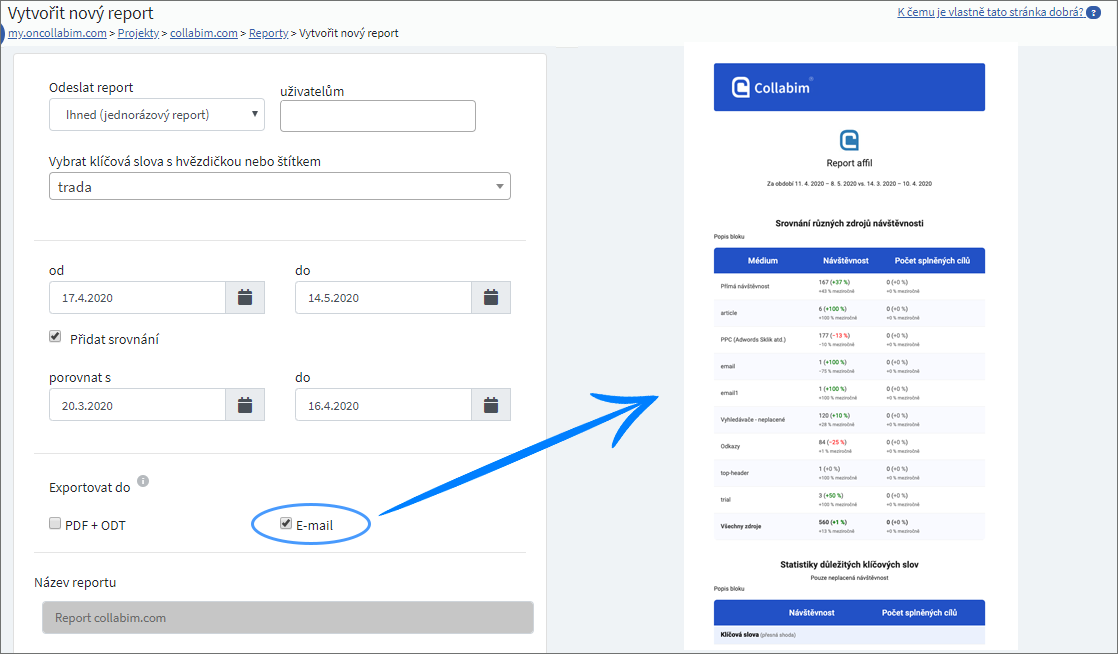This screenshot has width=1118, height=654.
Task: Click the 'Návštěvnost' header beside 'Médium'
Action: (846, 260)
